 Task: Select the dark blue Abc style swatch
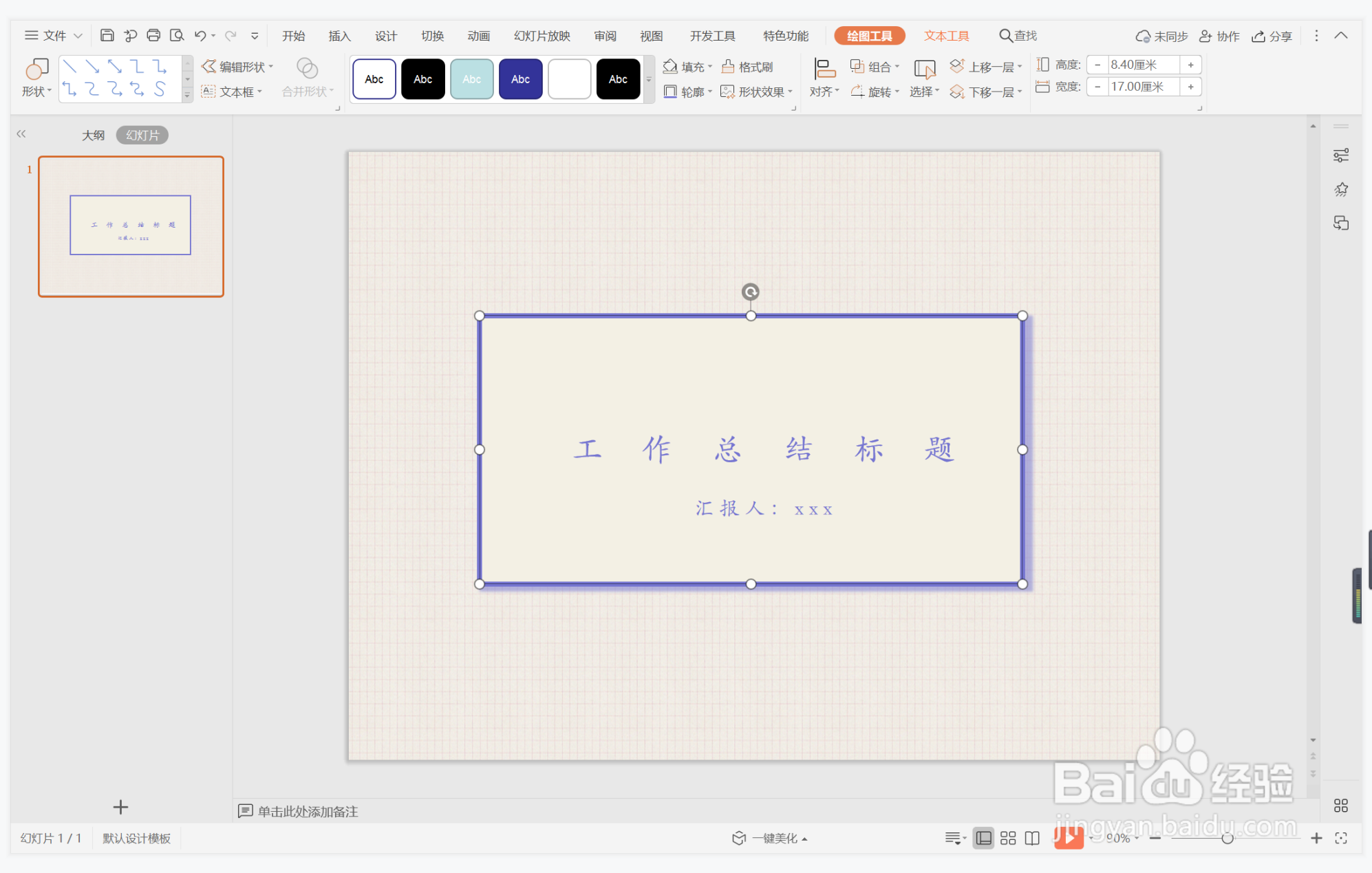pyautogui.click(x=520, y=79)
